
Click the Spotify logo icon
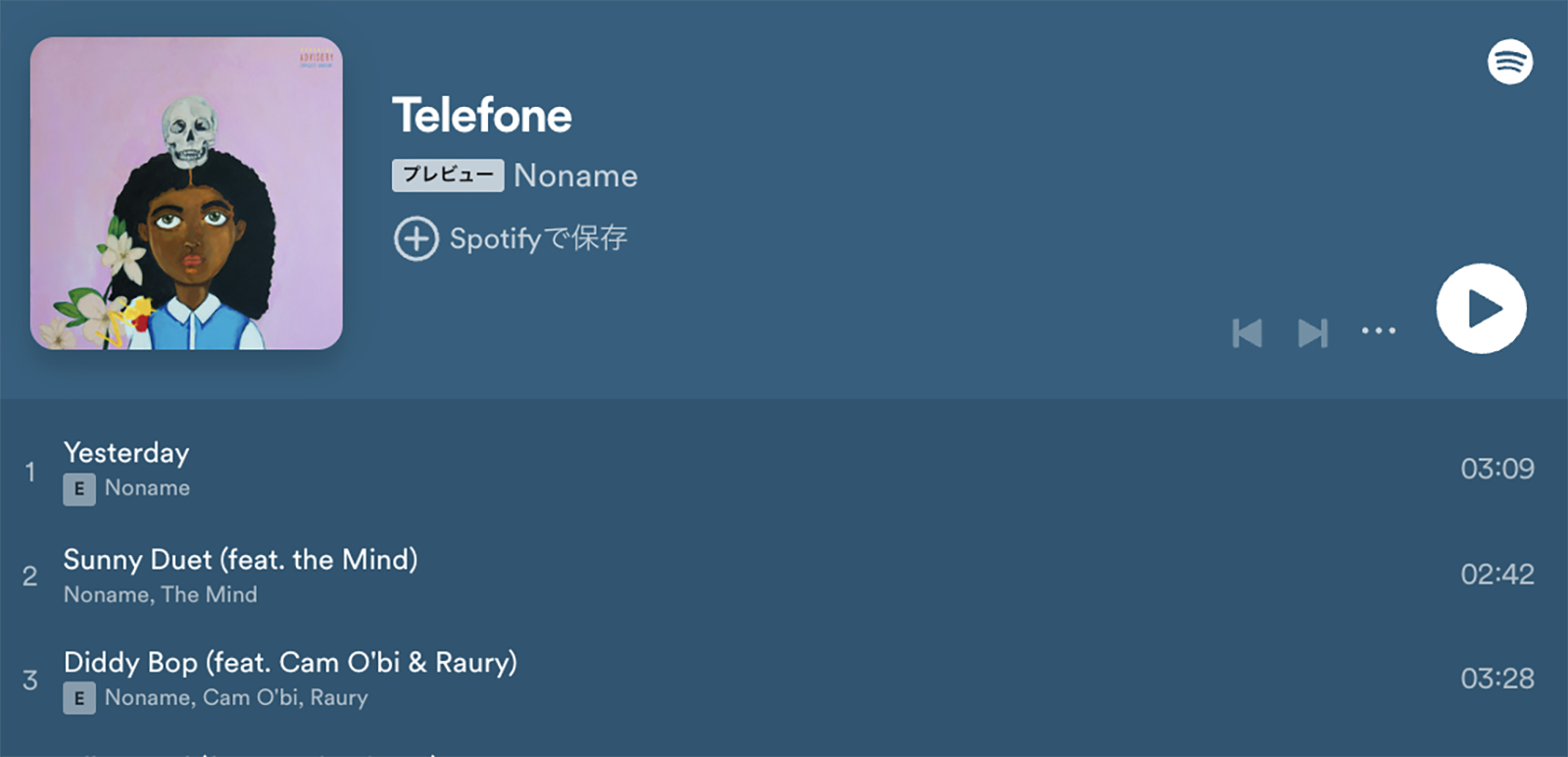point(1510,62)
